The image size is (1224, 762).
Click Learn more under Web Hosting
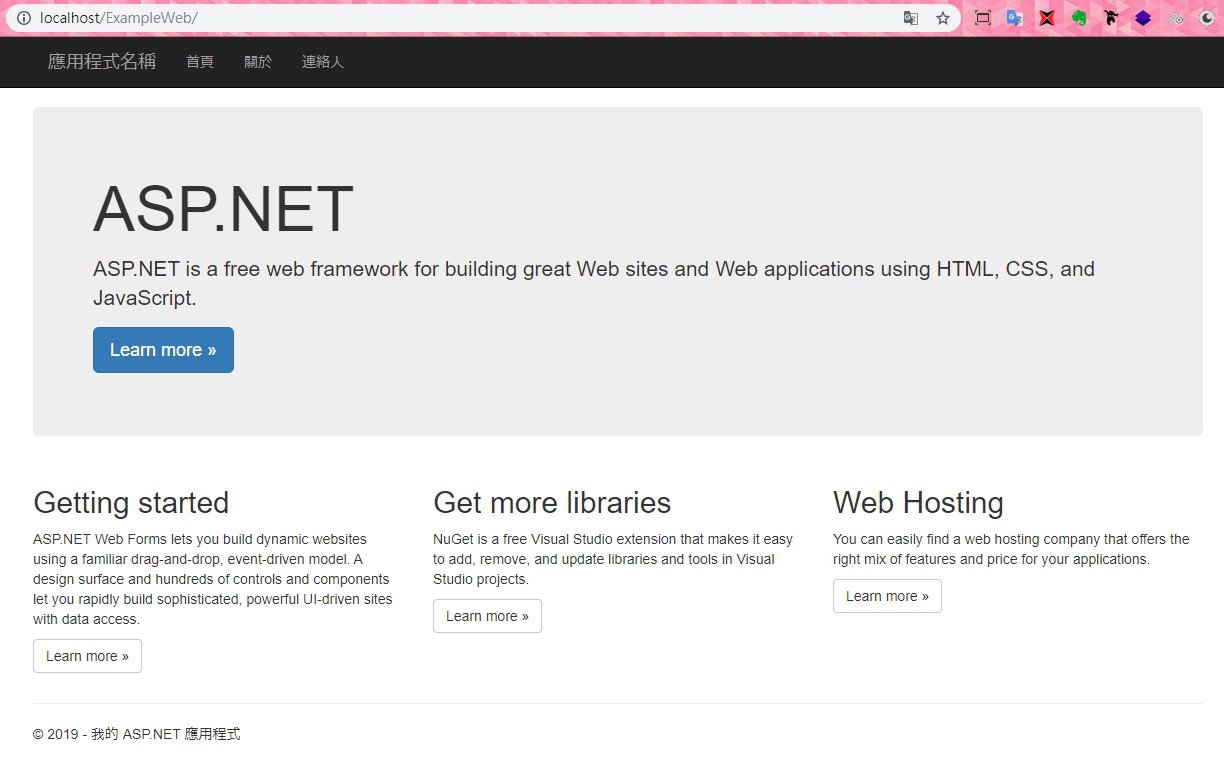click(x=887, y=596)
